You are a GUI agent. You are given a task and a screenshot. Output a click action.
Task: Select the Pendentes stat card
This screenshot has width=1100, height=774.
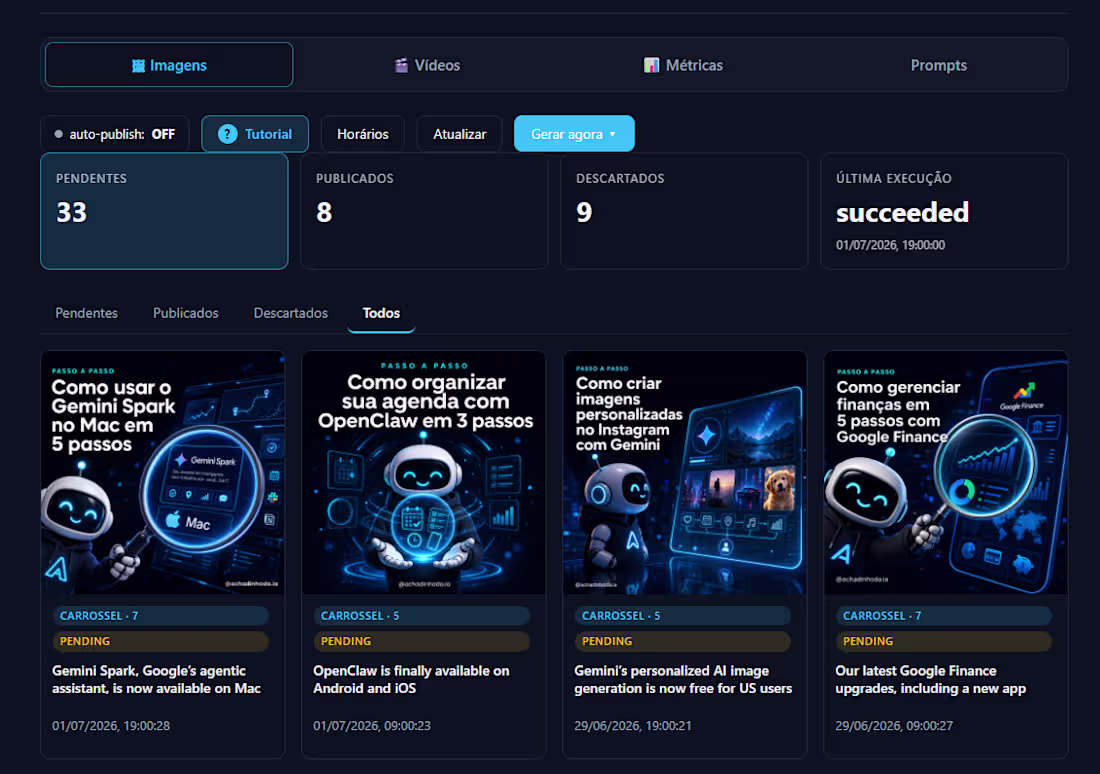pyautogui.click(x=164, y=211)
